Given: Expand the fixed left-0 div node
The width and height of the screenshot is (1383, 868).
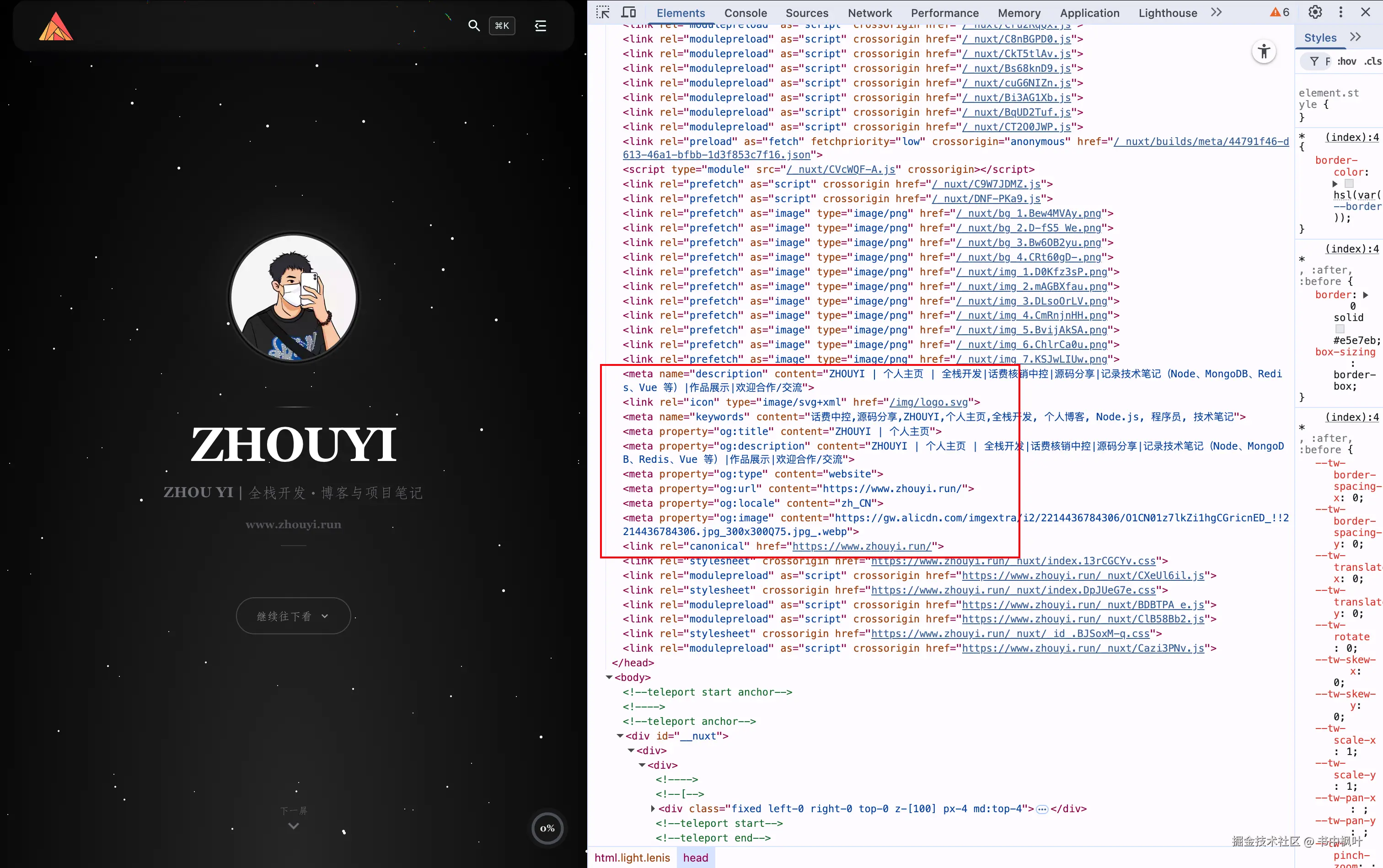Looking at the screenshot, I should pos(653,809).
